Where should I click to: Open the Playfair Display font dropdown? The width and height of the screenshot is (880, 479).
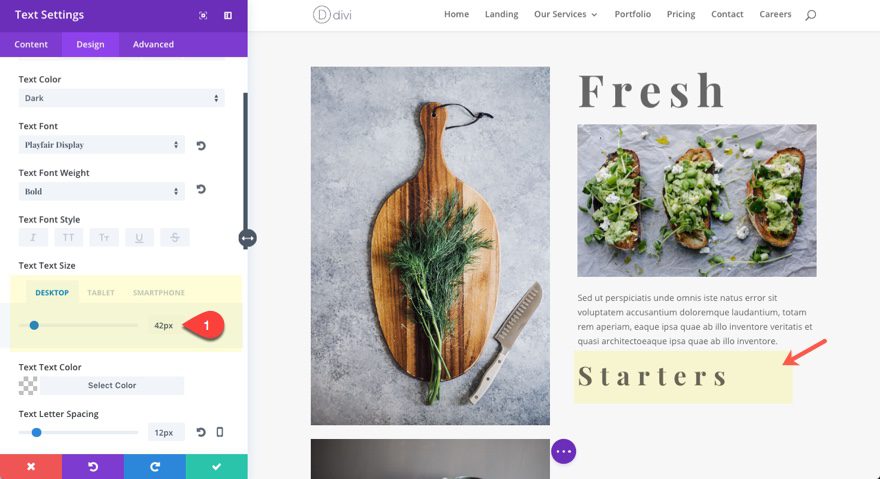click(x=102, y=145)
